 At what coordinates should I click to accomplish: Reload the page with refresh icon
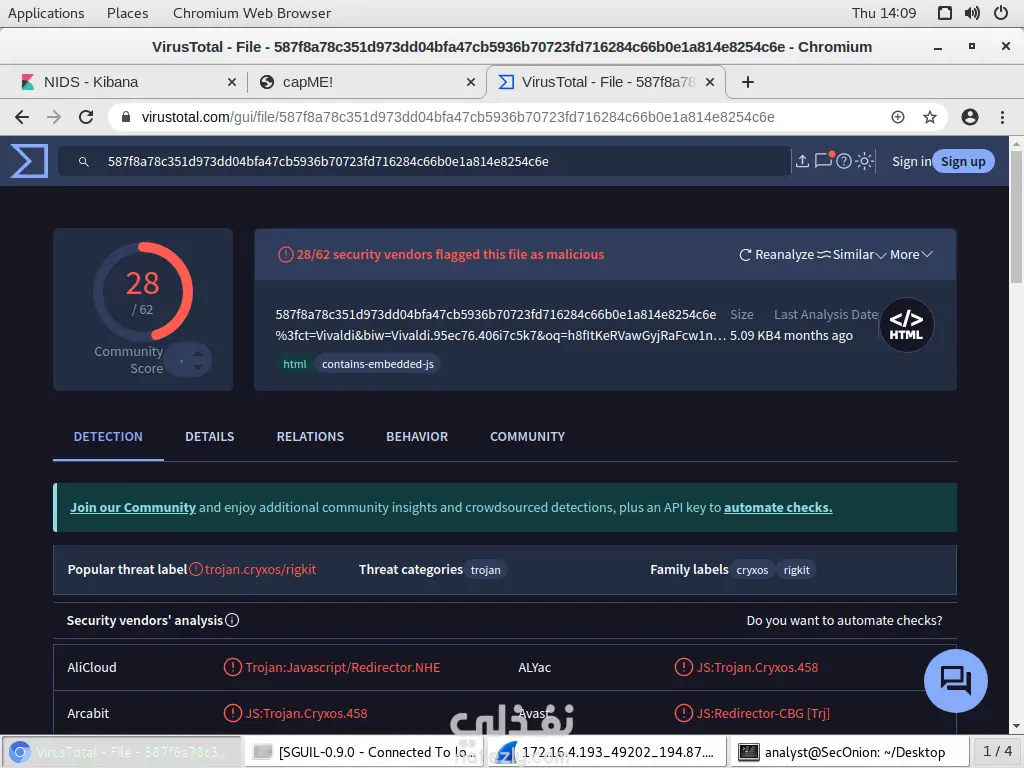click(86, 117)
